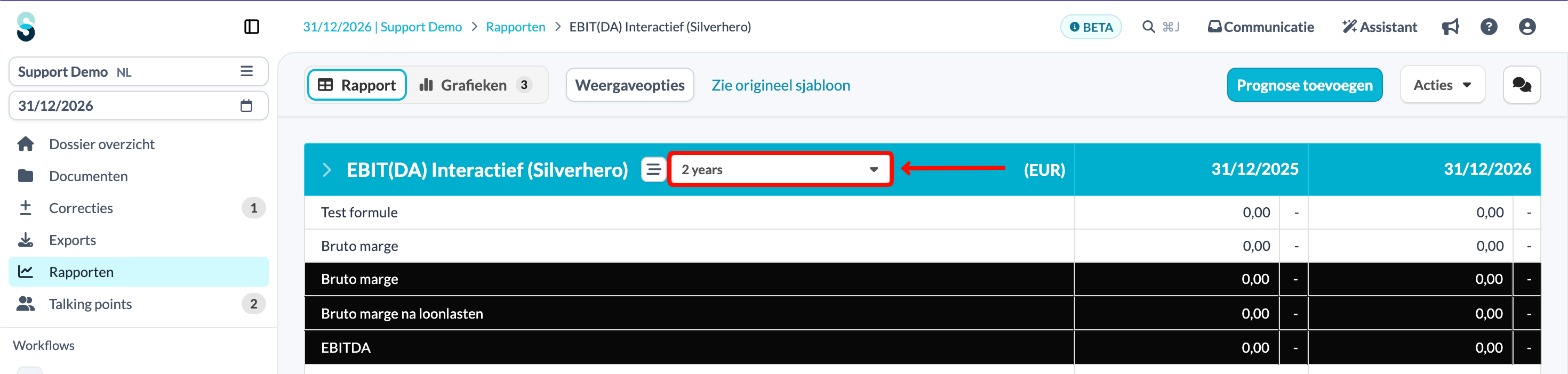Open the user profile avatar icon
This screenshot has height=374, width=1568.
(x=1527, y=27)
